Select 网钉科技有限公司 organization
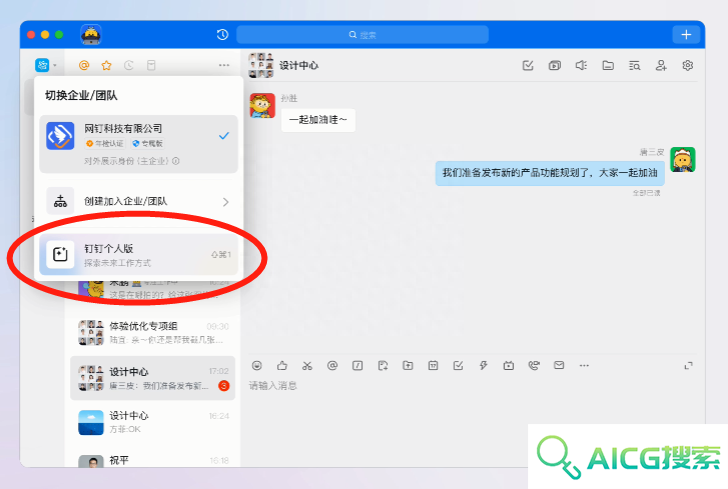Image resolution: width=728 pixels, height=489 pixels. click(138, 144)
